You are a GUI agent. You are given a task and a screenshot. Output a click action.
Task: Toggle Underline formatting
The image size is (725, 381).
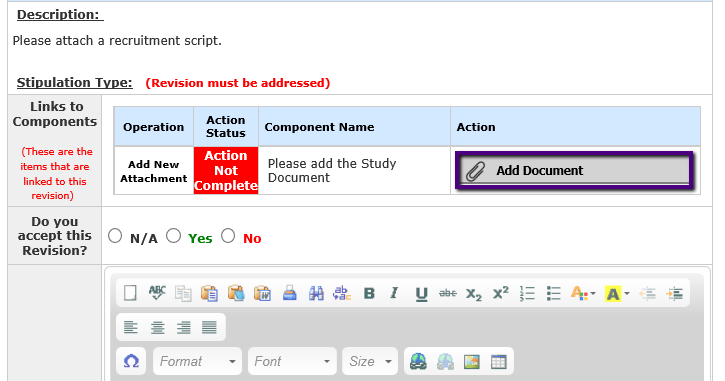coord(421,293)
